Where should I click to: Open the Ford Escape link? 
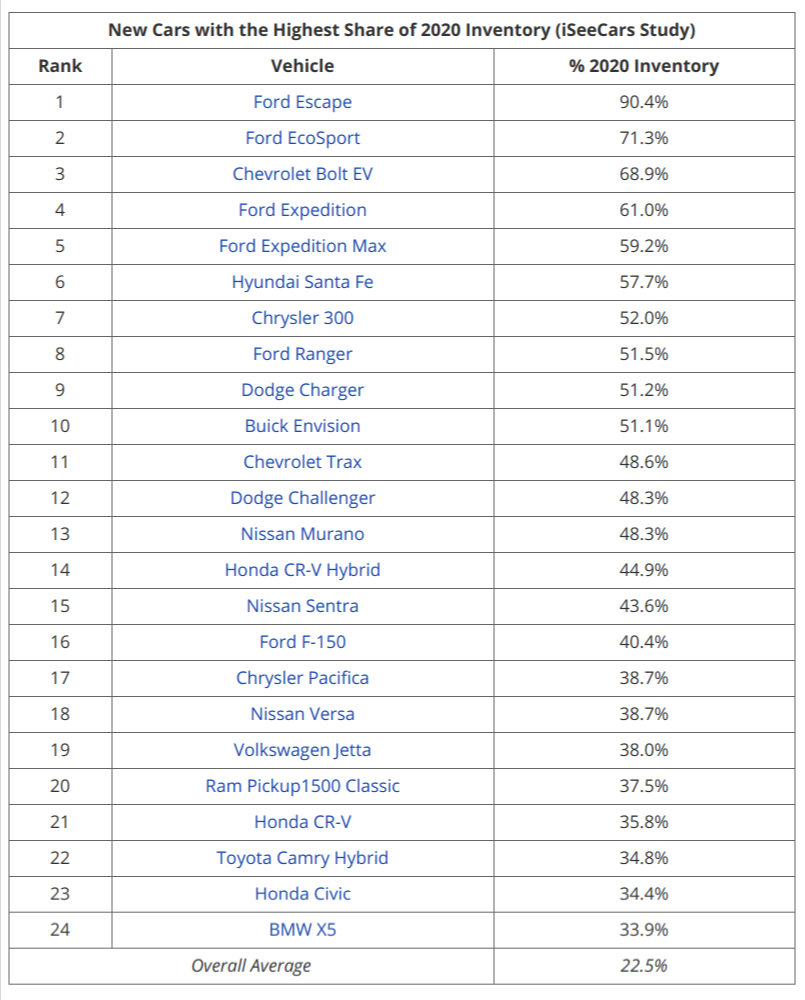pos(302,102)
